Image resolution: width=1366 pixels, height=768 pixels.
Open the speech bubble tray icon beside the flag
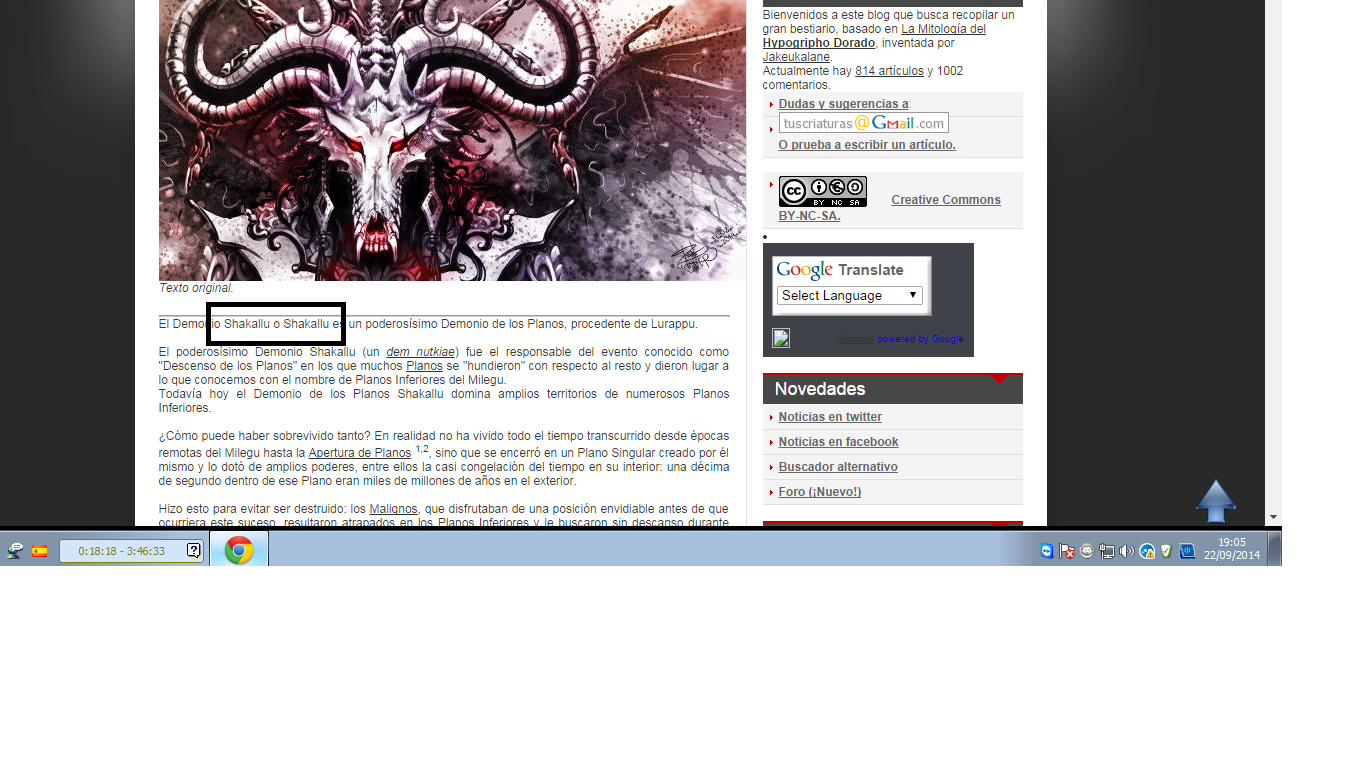click(x=15, y=551)
